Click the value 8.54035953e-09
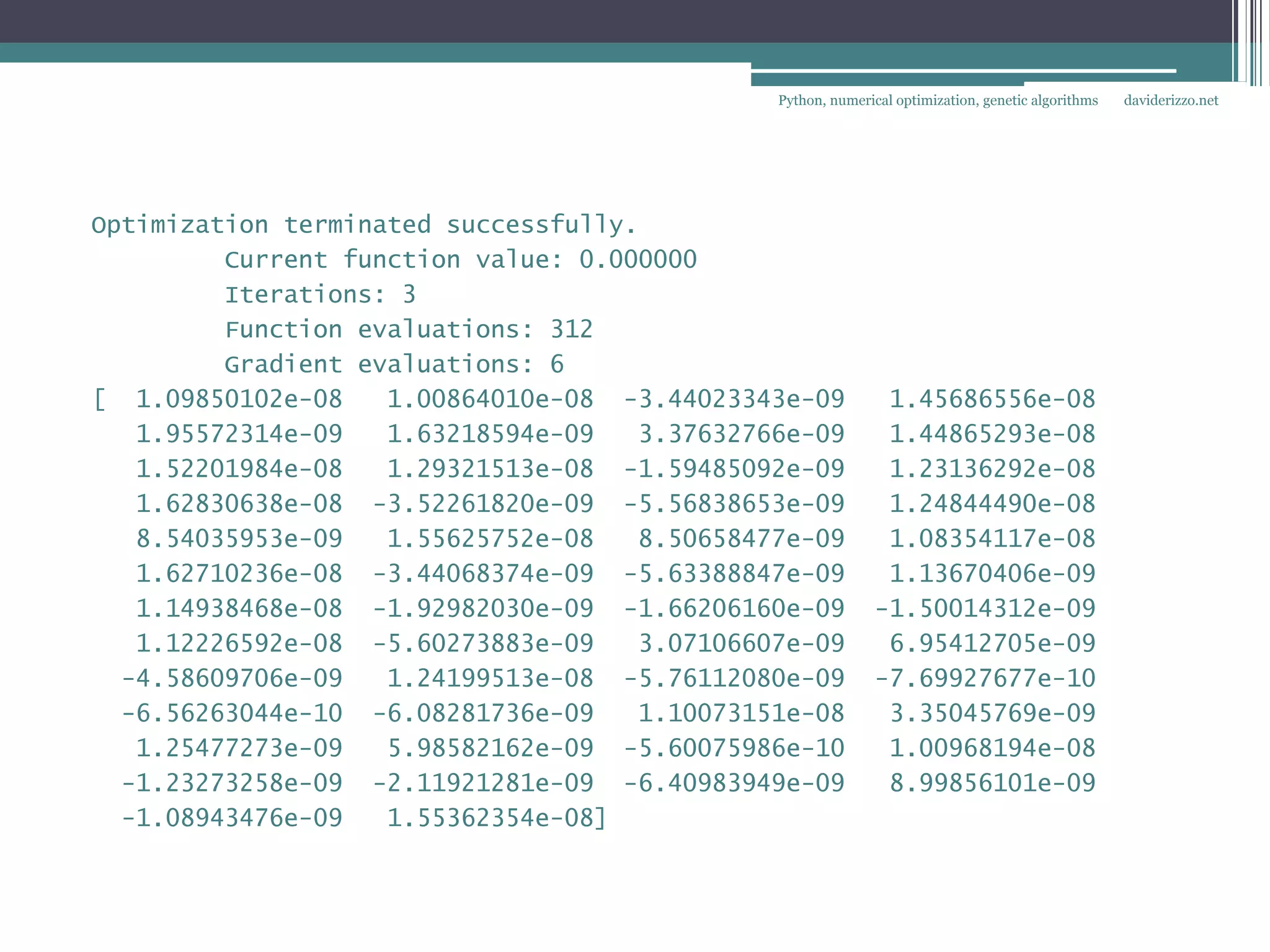The height and width of the screenshot is (952, 1270). pos(239,539)
